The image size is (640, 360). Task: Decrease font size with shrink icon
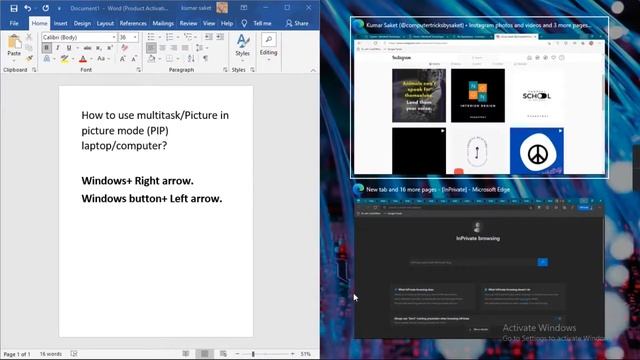pyautogui.click(x=134, y=59)
